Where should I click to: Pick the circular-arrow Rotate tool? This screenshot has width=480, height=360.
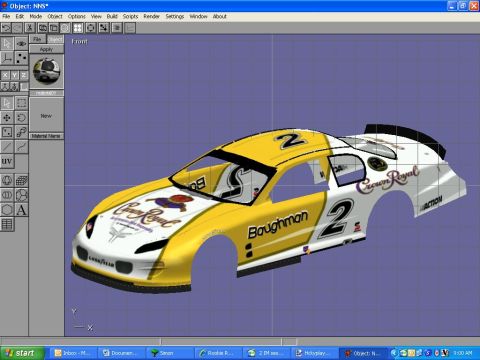(21, 118)
